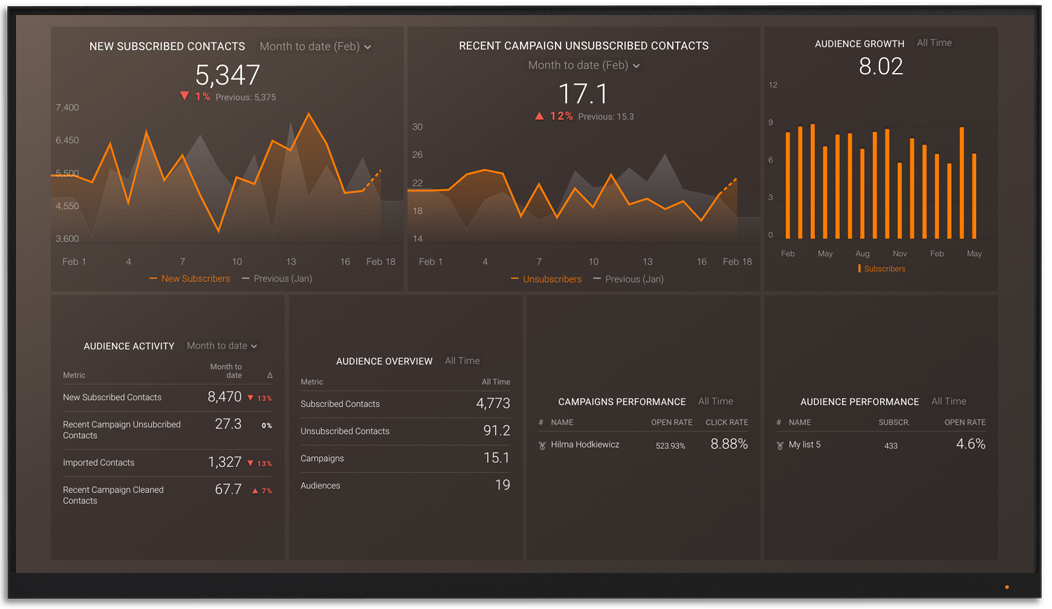Image resolution: width=1052 pixels, height=609 pixels.
Task: Click the medal icon beside Hilma Hodkiewicz
Action: click(x=542, y=445)
